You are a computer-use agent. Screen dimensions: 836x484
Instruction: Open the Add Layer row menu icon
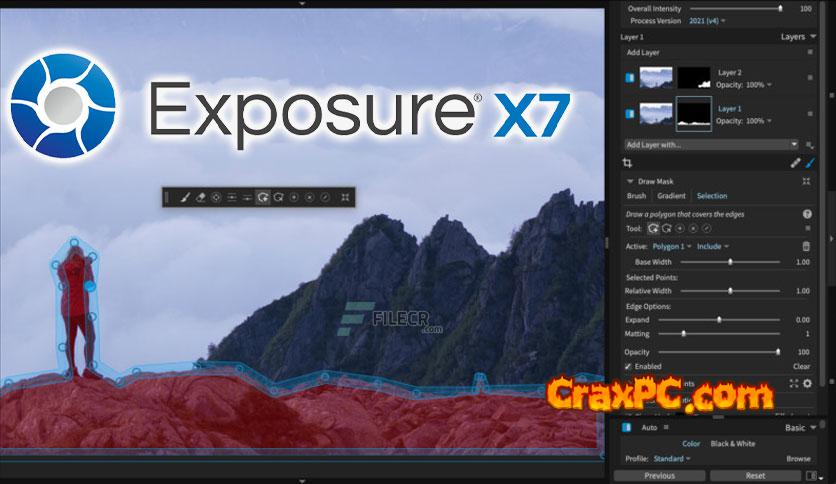pos(810,52)
